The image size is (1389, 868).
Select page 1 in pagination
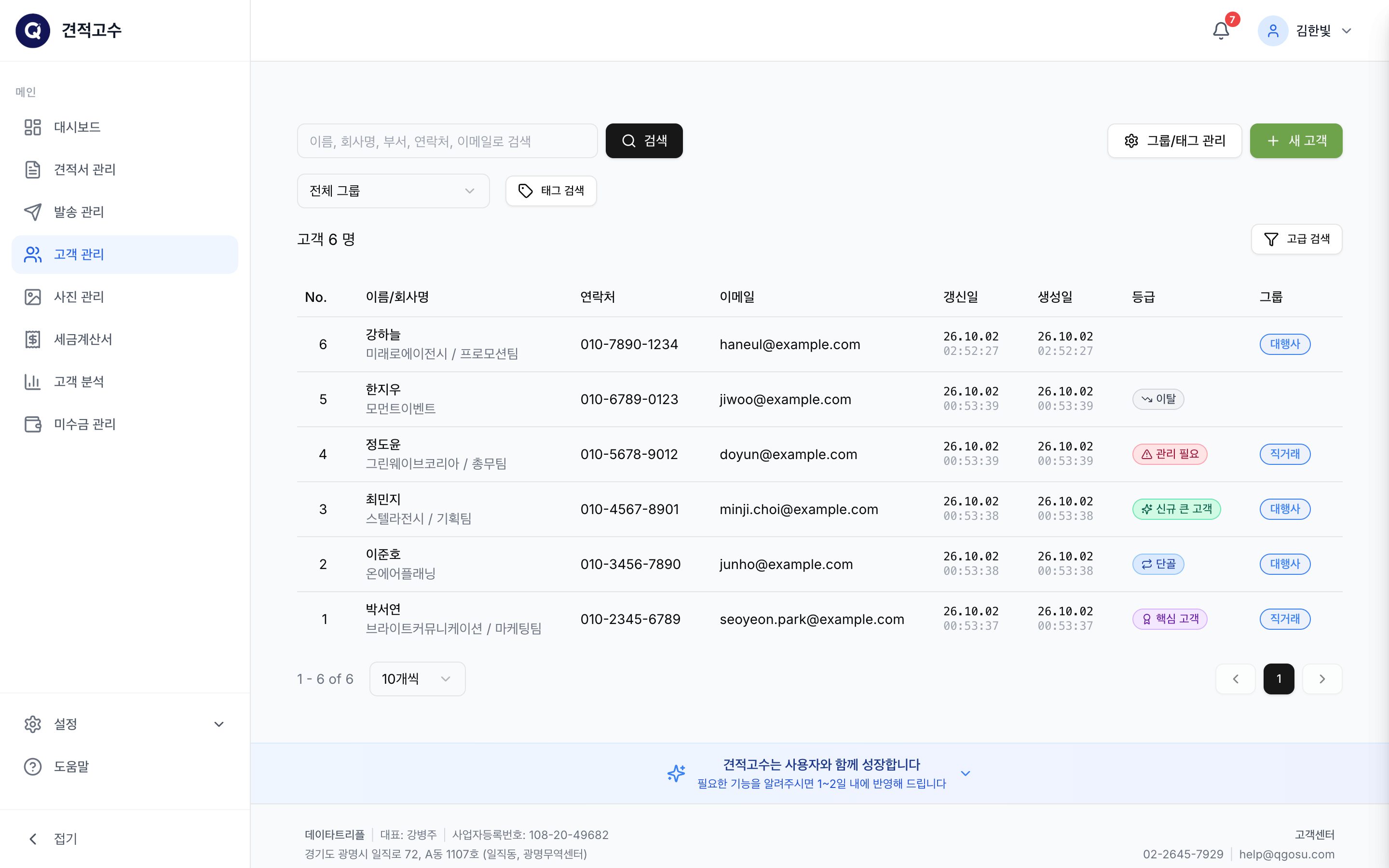pos(1279,679)
